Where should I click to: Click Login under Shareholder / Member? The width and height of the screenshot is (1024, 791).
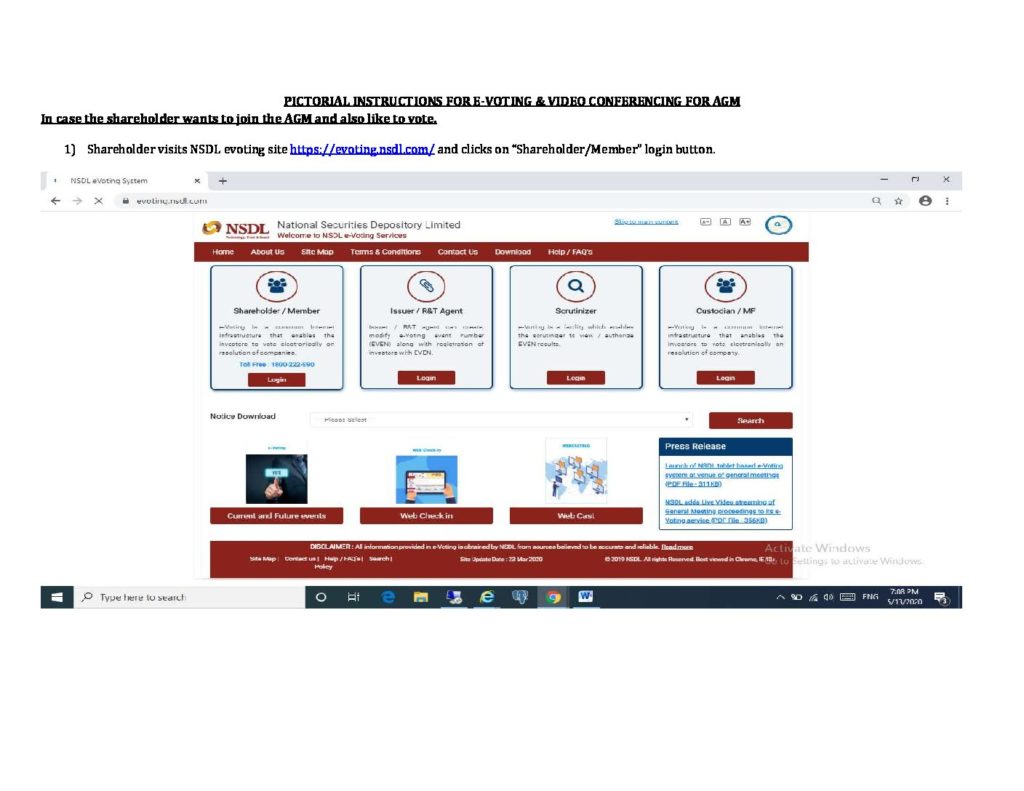(x=276, y=379)
